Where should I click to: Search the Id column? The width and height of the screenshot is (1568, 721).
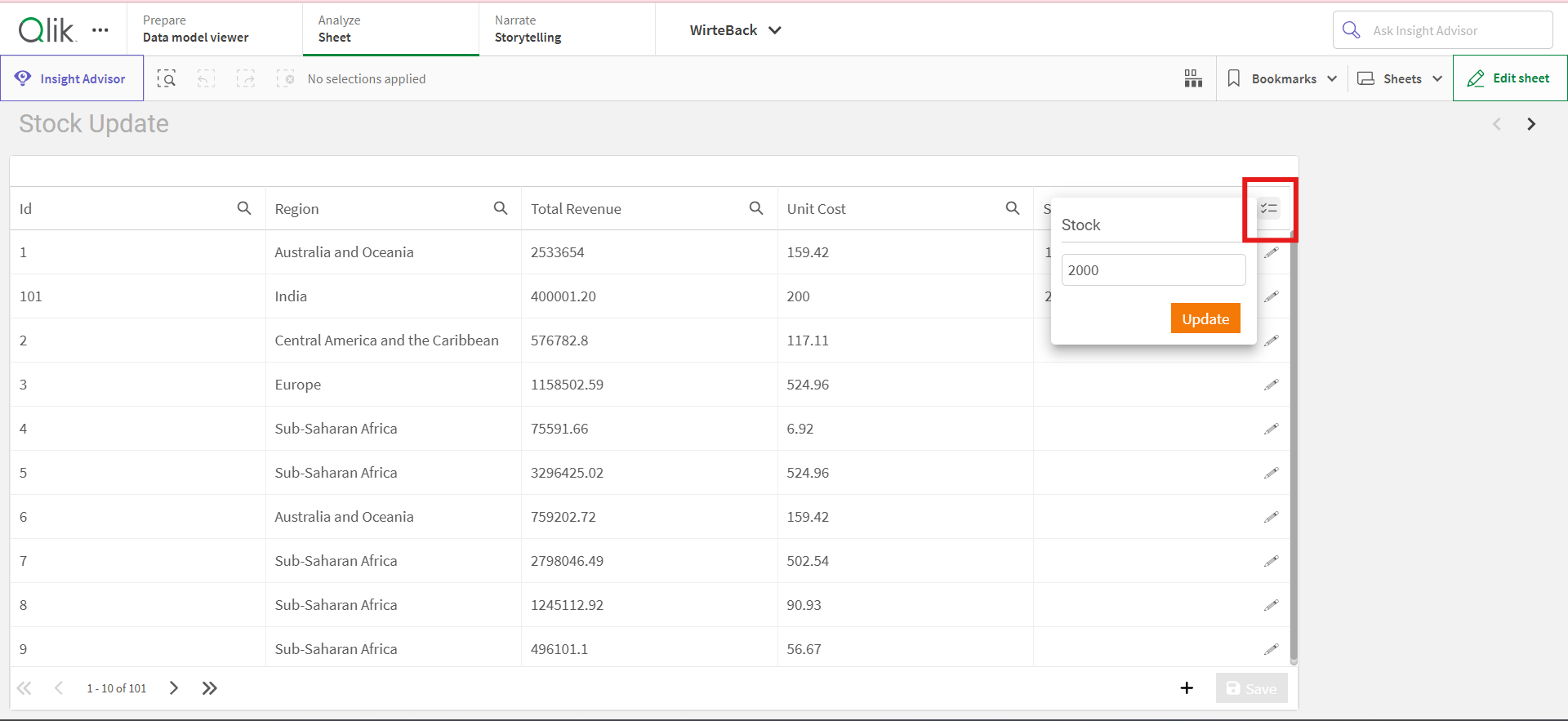244,208
